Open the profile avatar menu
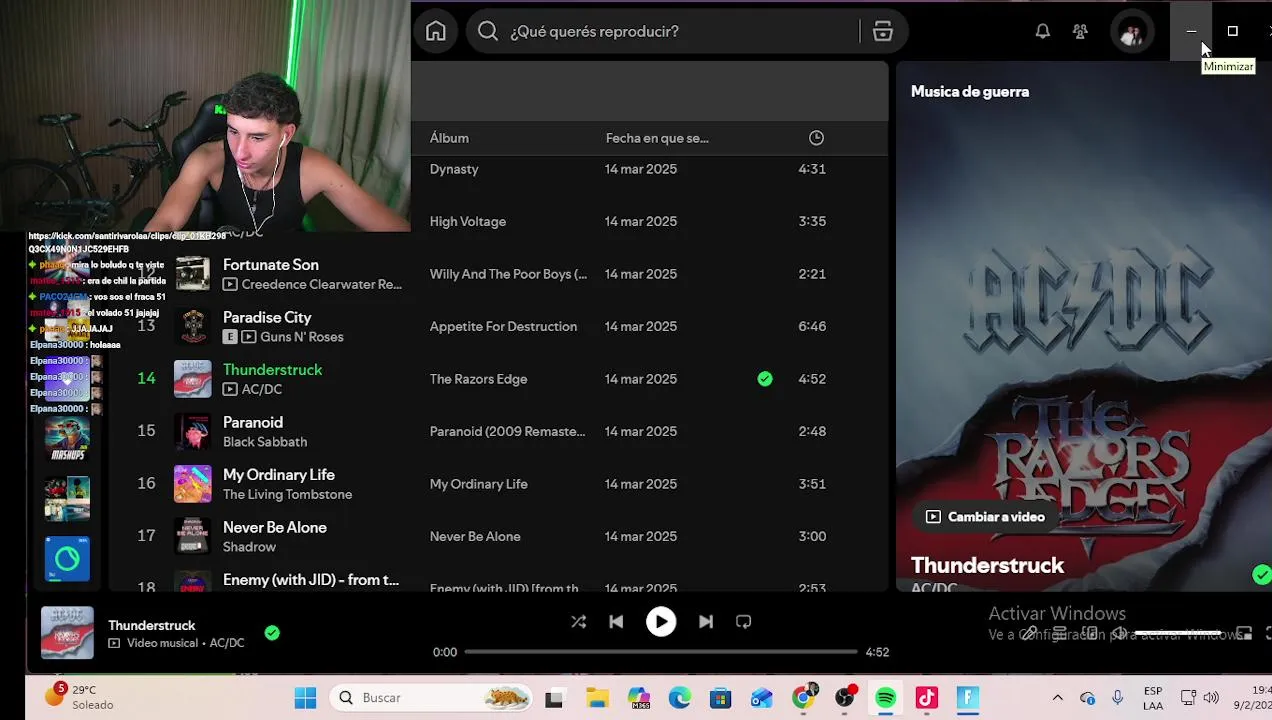 click(x=1132, y=32)
